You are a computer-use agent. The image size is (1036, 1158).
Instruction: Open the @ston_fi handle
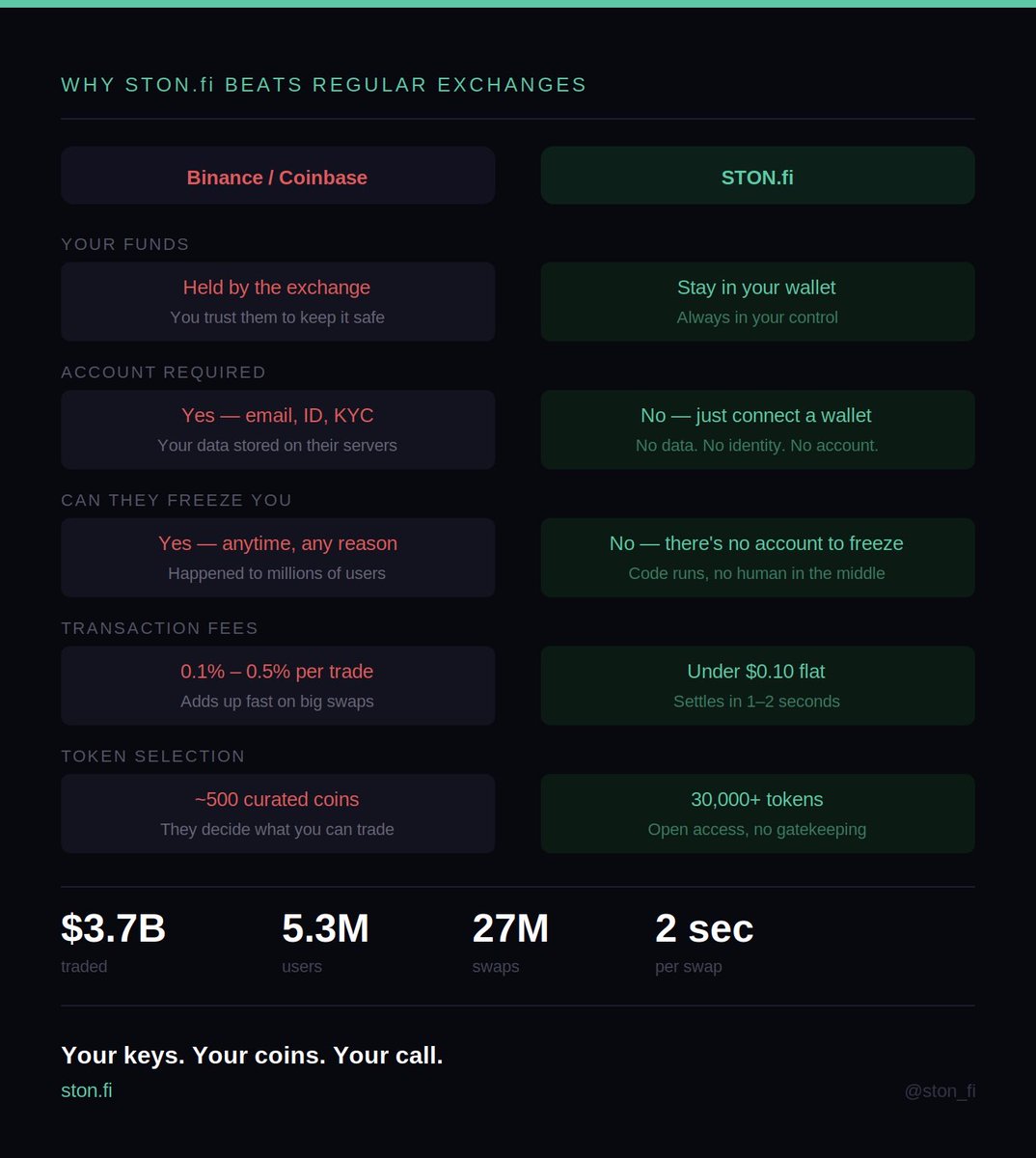[940, 1090]
